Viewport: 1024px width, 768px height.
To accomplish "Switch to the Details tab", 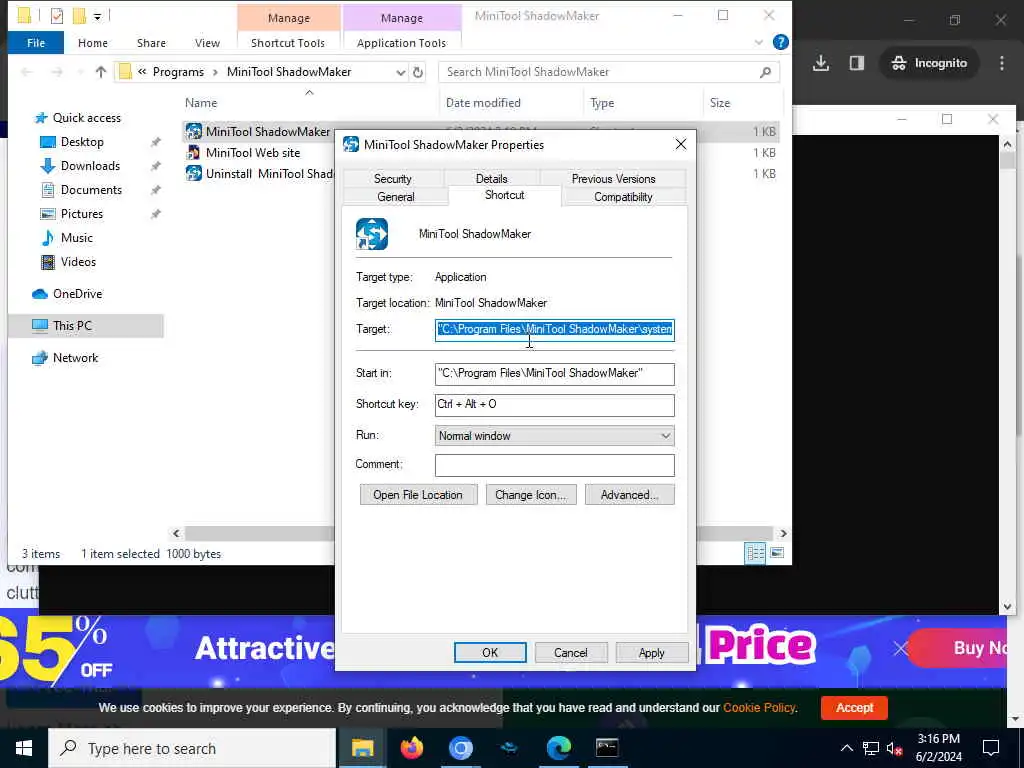I will [x=491, y=178].
